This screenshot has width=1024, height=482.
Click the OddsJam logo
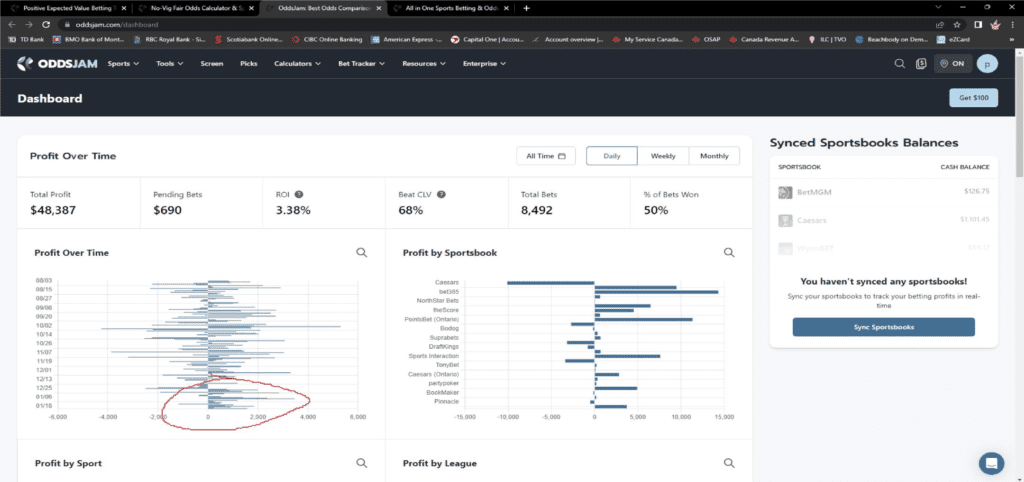(x=56, y=63)
